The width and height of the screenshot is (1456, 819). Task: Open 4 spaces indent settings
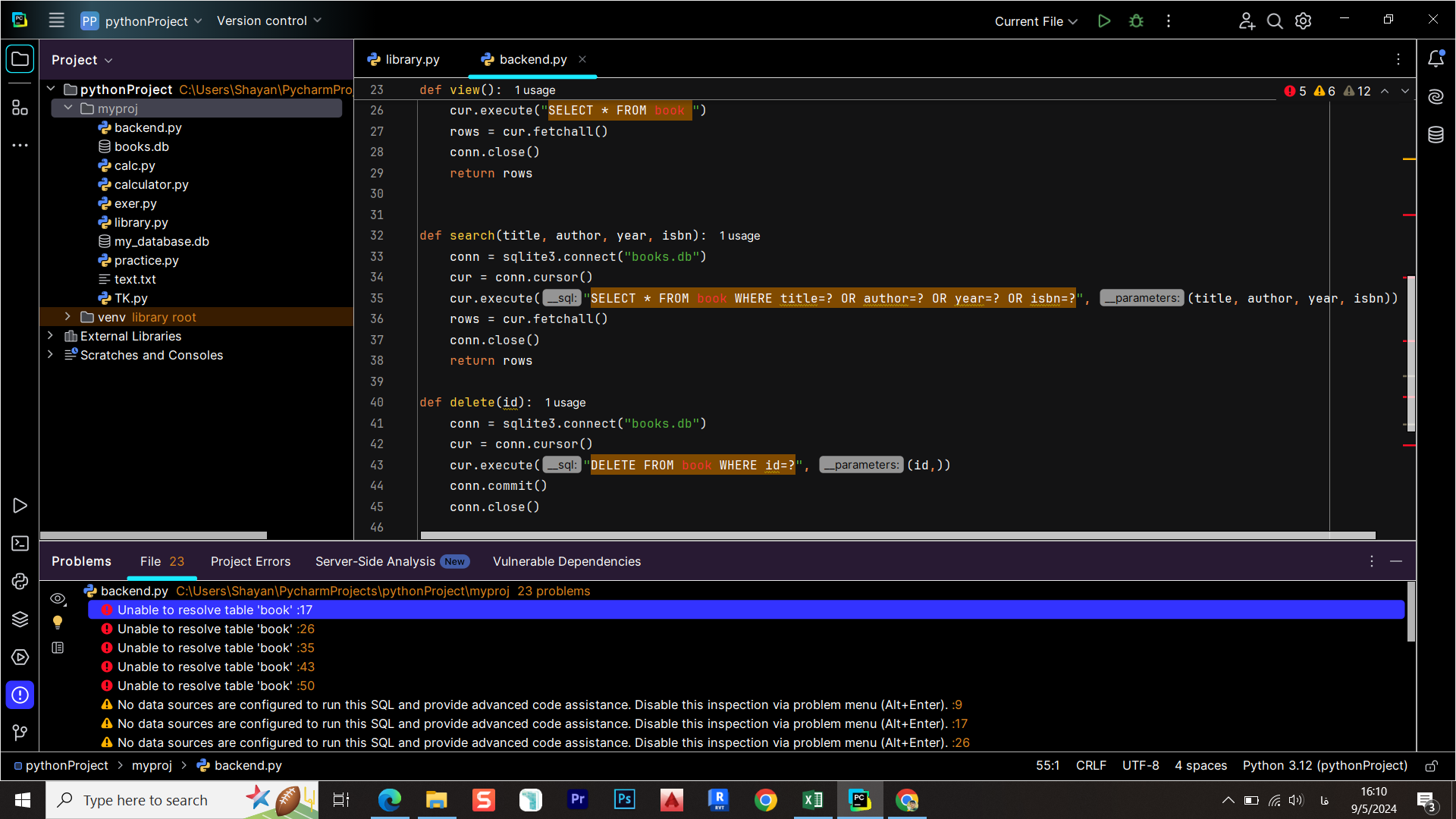[x=1200, y=766]
